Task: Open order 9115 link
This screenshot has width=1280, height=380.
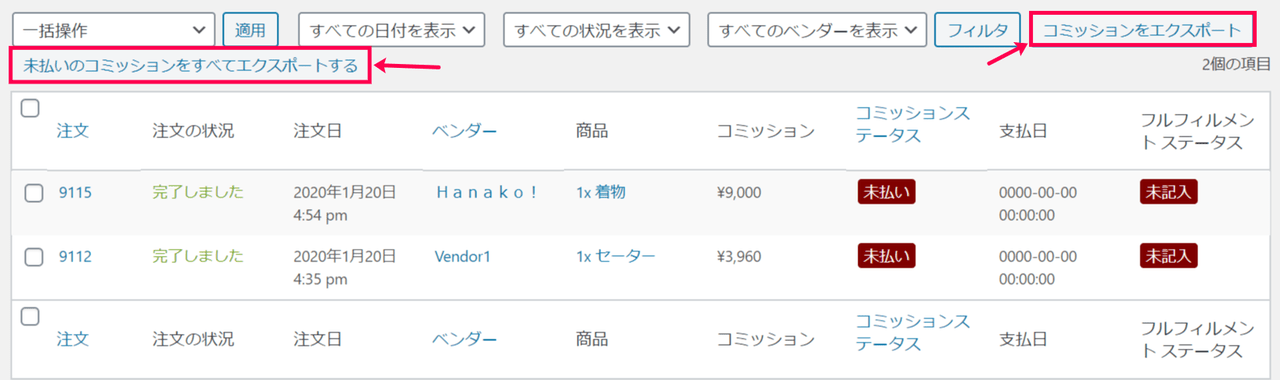Action: (x=75, y=192)
